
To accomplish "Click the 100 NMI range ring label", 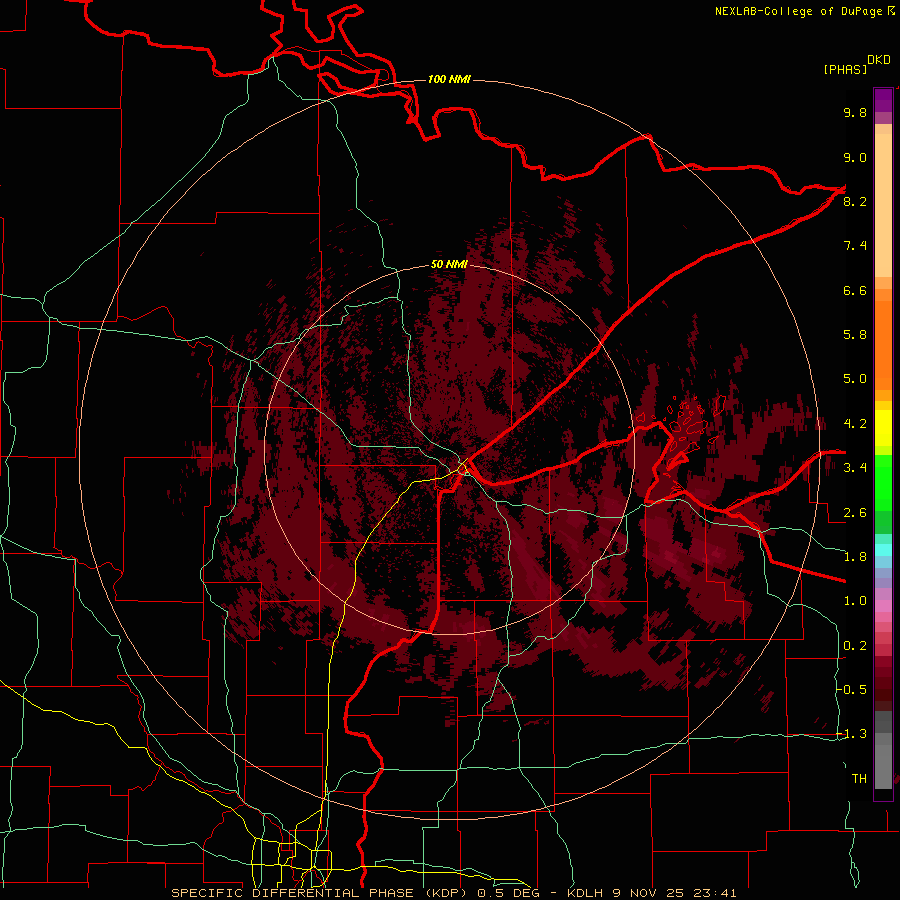I will coord(449,79).
